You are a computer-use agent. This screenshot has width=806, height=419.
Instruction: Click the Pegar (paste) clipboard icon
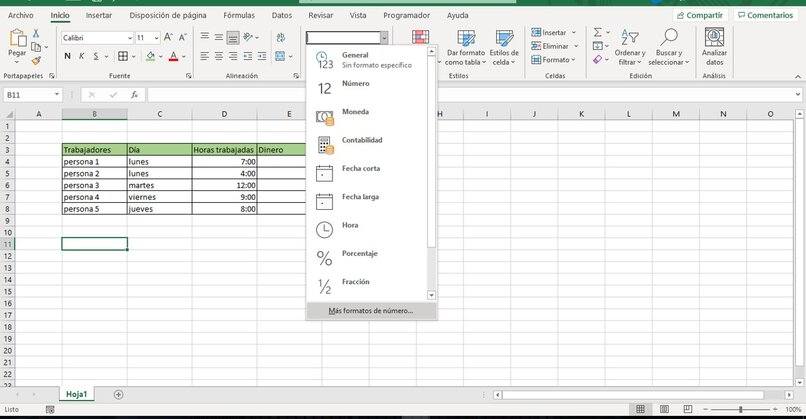pyautogui.click(x=17, y=38)
